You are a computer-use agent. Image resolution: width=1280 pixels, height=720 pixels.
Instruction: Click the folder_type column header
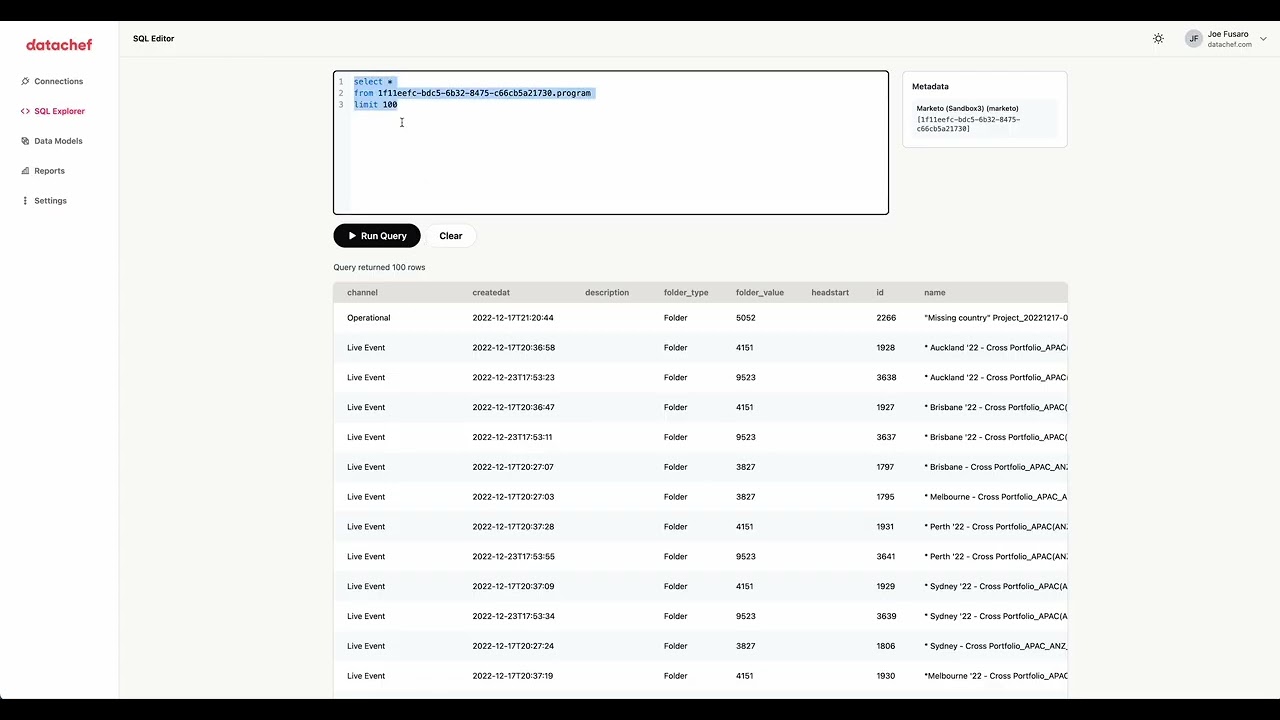click(686, 293)
